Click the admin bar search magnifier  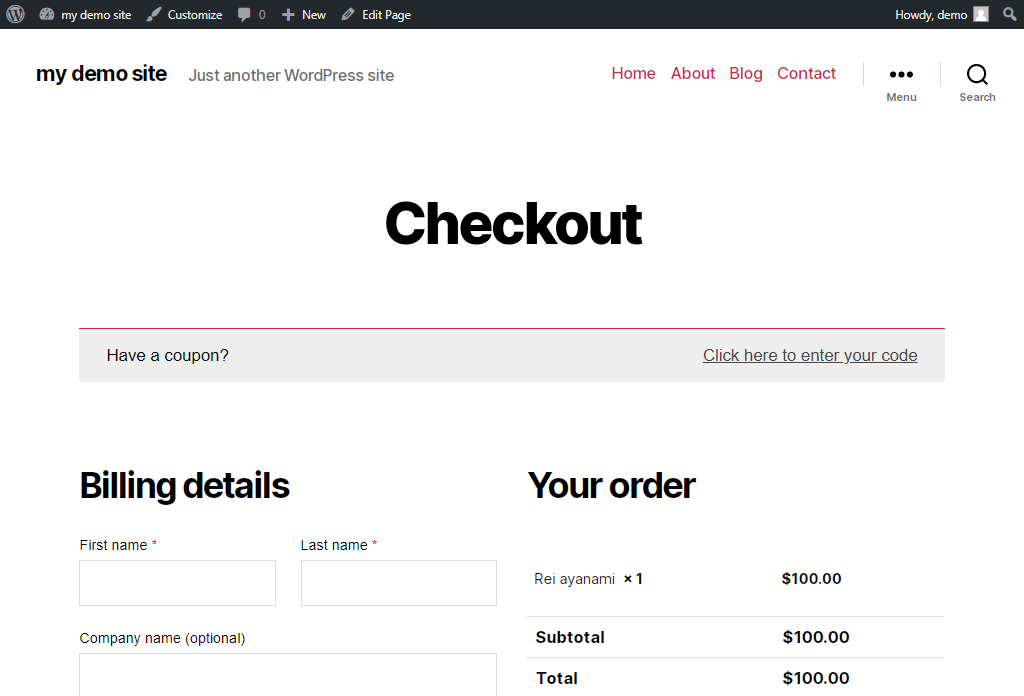(1010, 15)
